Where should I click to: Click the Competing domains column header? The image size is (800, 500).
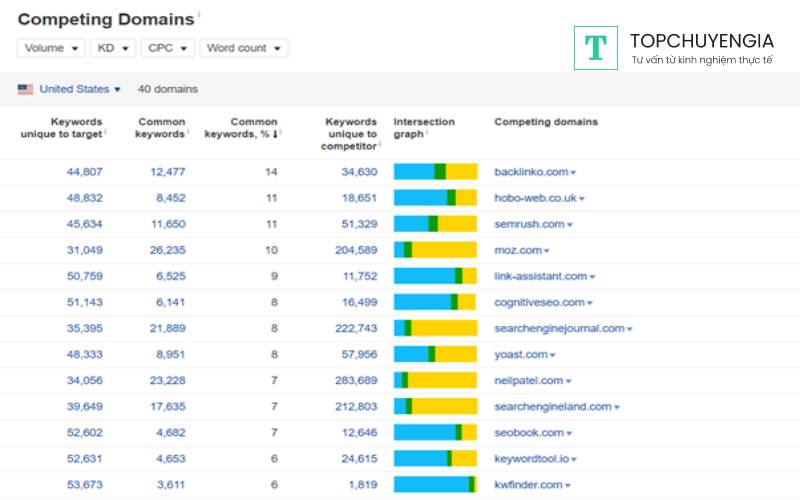[546, 122]
